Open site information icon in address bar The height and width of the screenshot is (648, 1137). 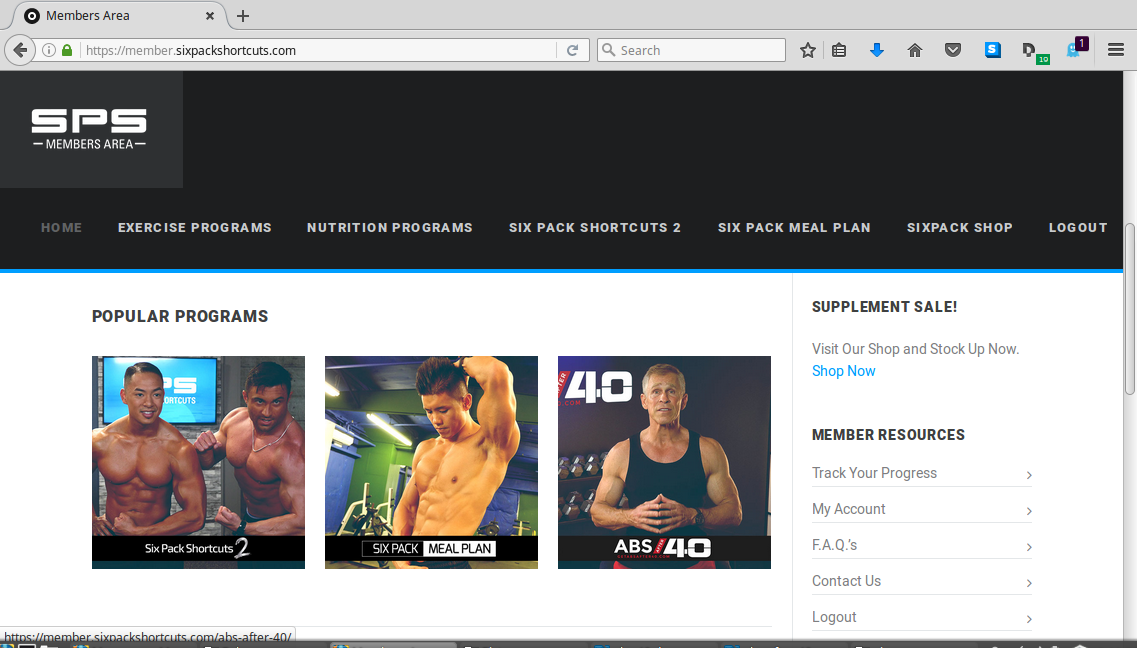click(49, 50)
